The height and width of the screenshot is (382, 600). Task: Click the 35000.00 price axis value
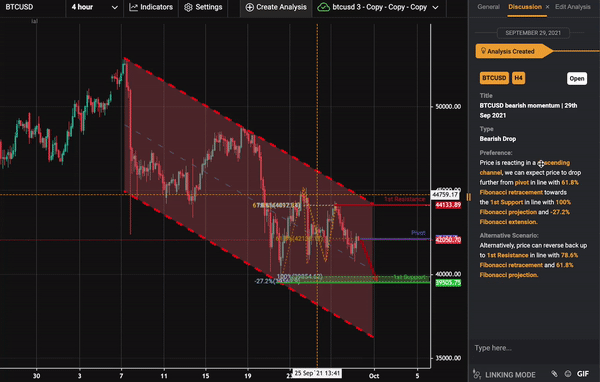click(448, 358)
